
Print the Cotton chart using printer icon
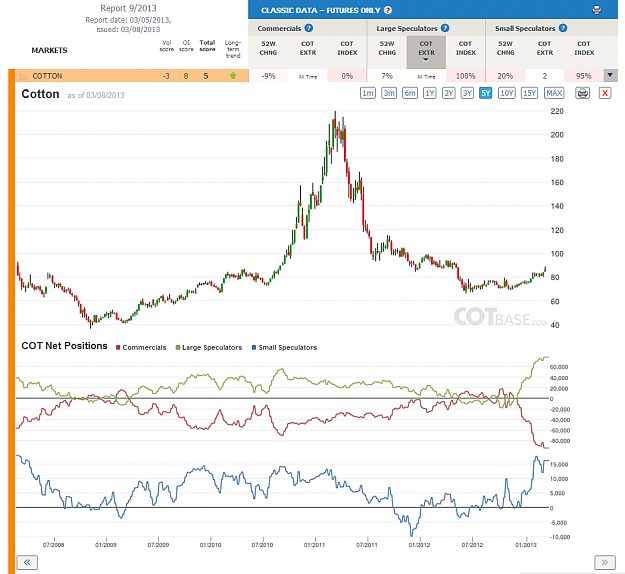click(x=582, y=93)
